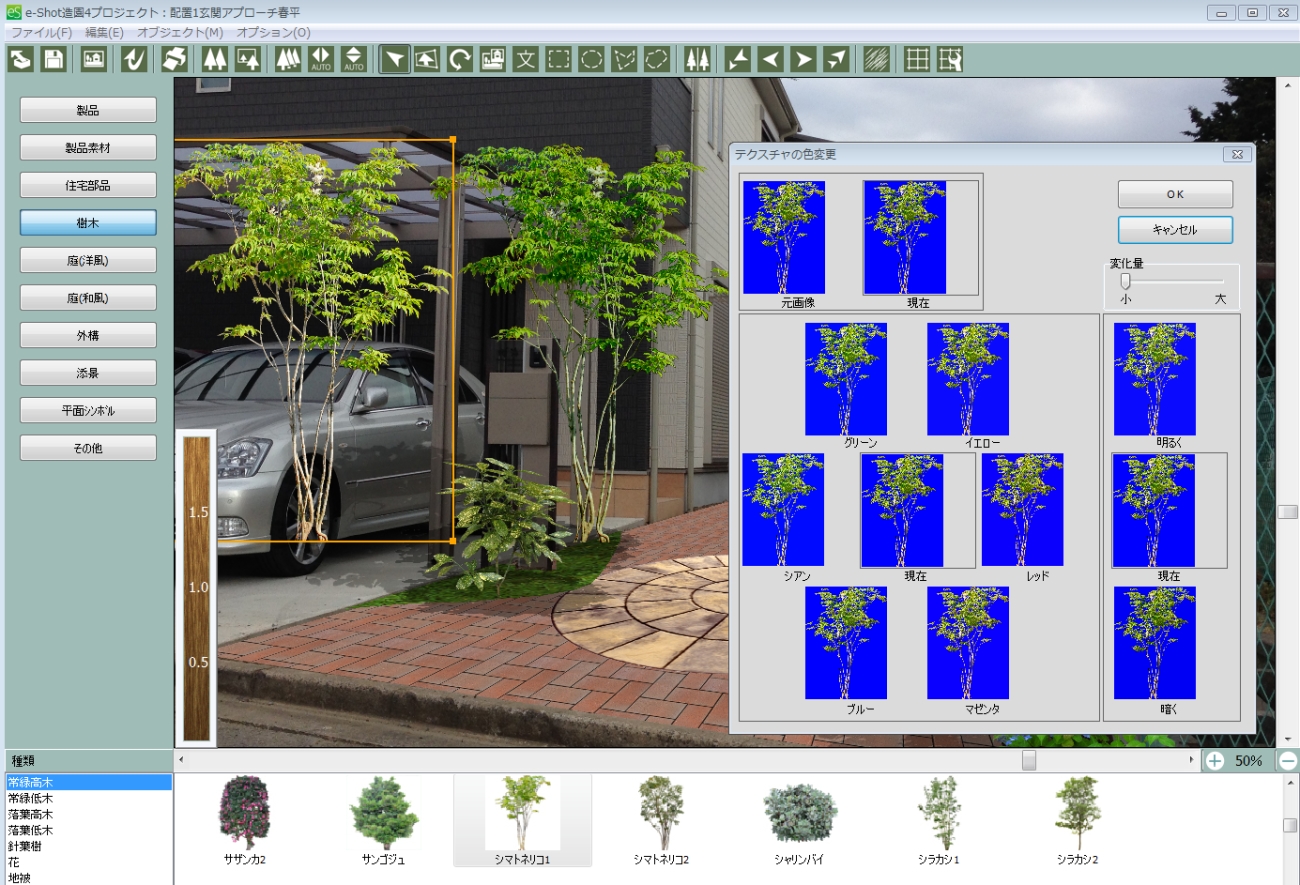The width and height of the screenshot is (1300, 885).
Task: Click the rotate circular arrow tool
Action: click(460, 59)
